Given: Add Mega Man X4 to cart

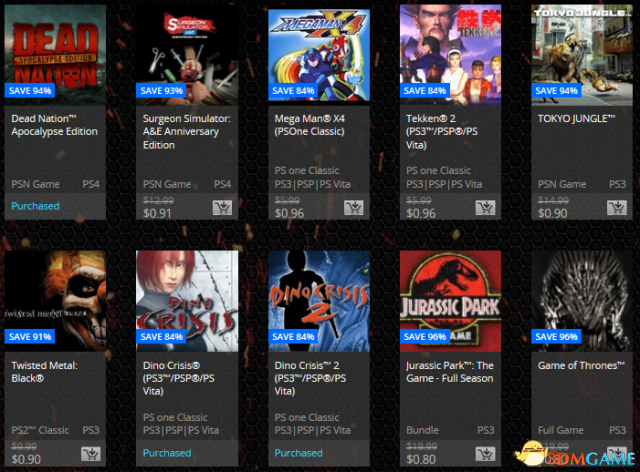Looking at the screenshot, I should (x=353, y=207).
